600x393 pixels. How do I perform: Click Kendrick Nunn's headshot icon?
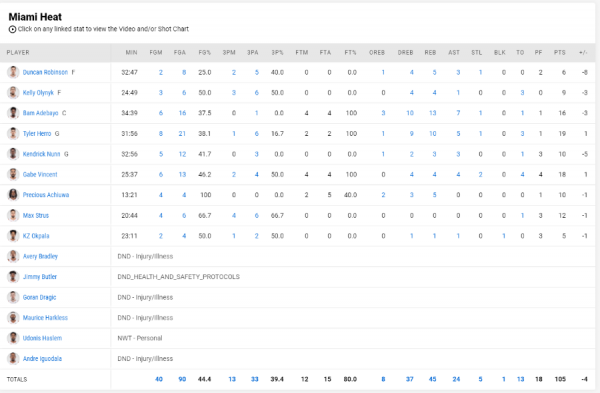(13, 154)
